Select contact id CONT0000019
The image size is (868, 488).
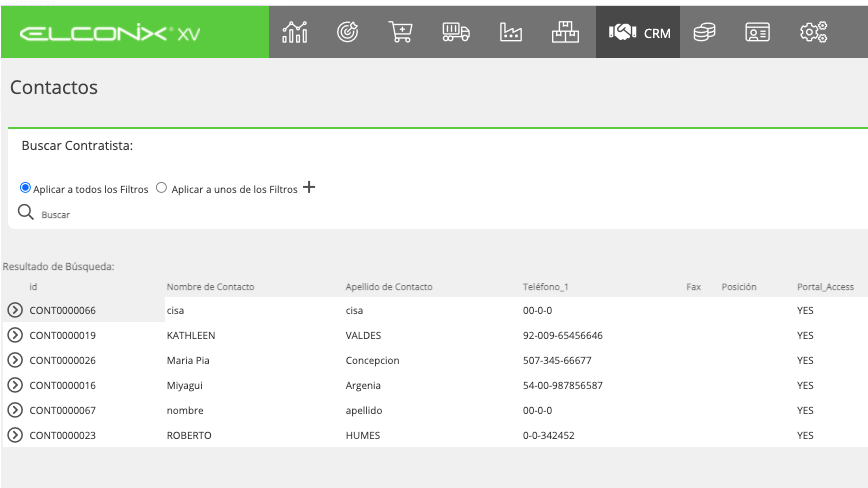click(63, 335)
